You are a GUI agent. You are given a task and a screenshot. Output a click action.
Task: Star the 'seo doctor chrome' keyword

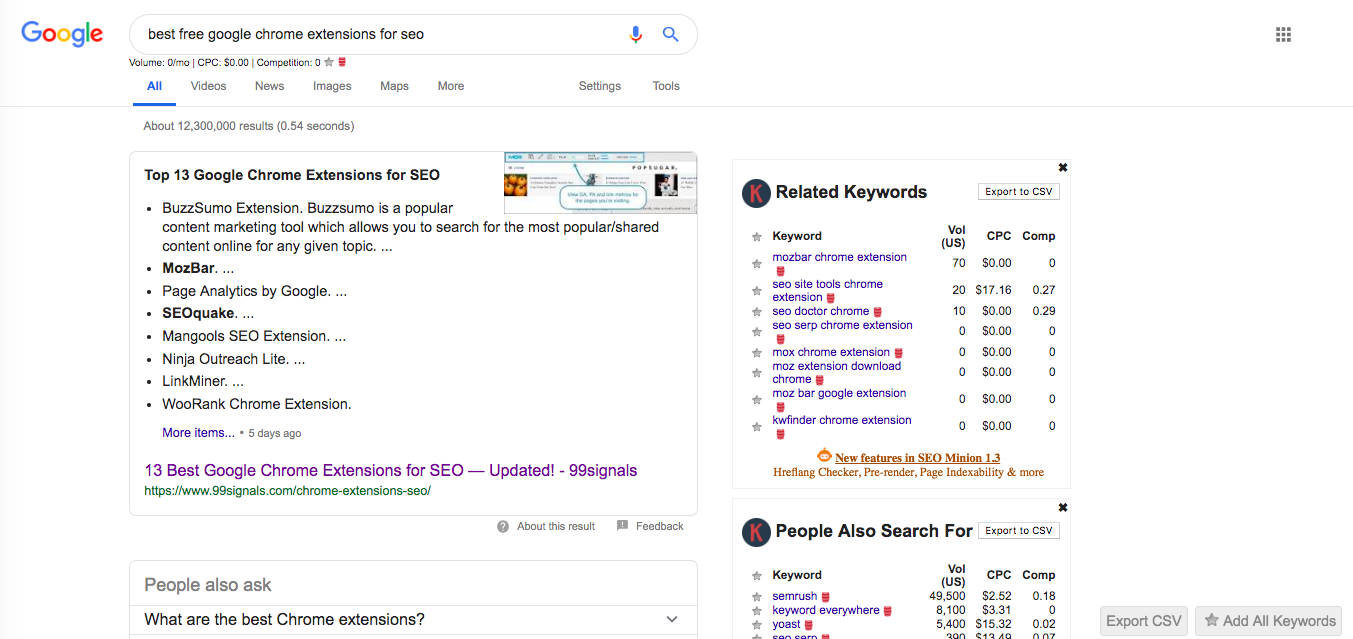pyautogui.click(x=757, y=312)
